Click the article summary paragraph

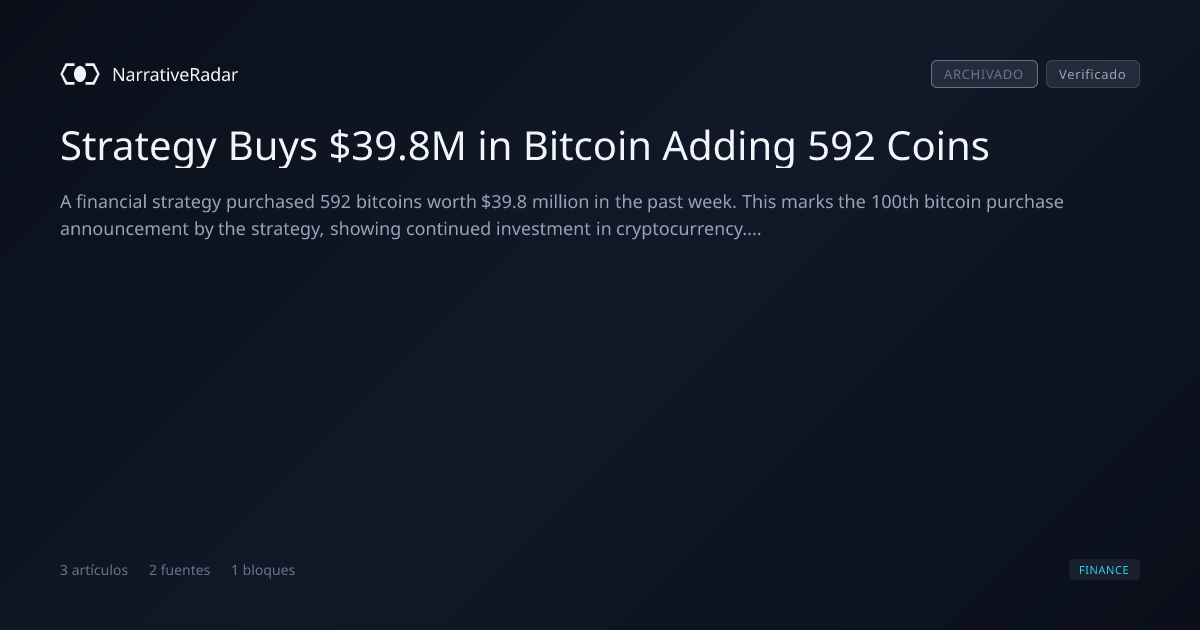(x=562, y=215)
